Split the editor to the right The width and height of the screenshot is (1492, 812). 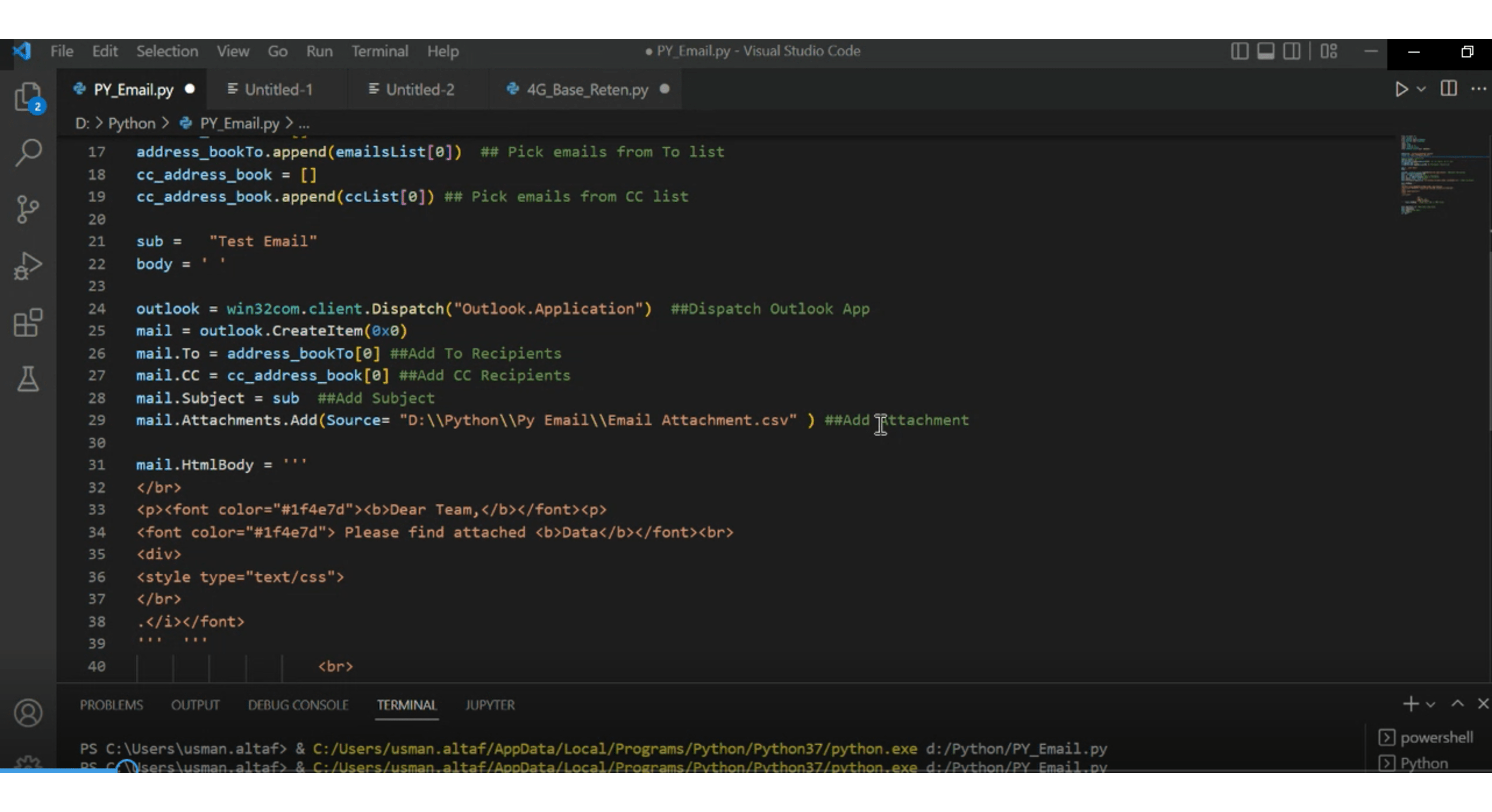coord(1448,89)
